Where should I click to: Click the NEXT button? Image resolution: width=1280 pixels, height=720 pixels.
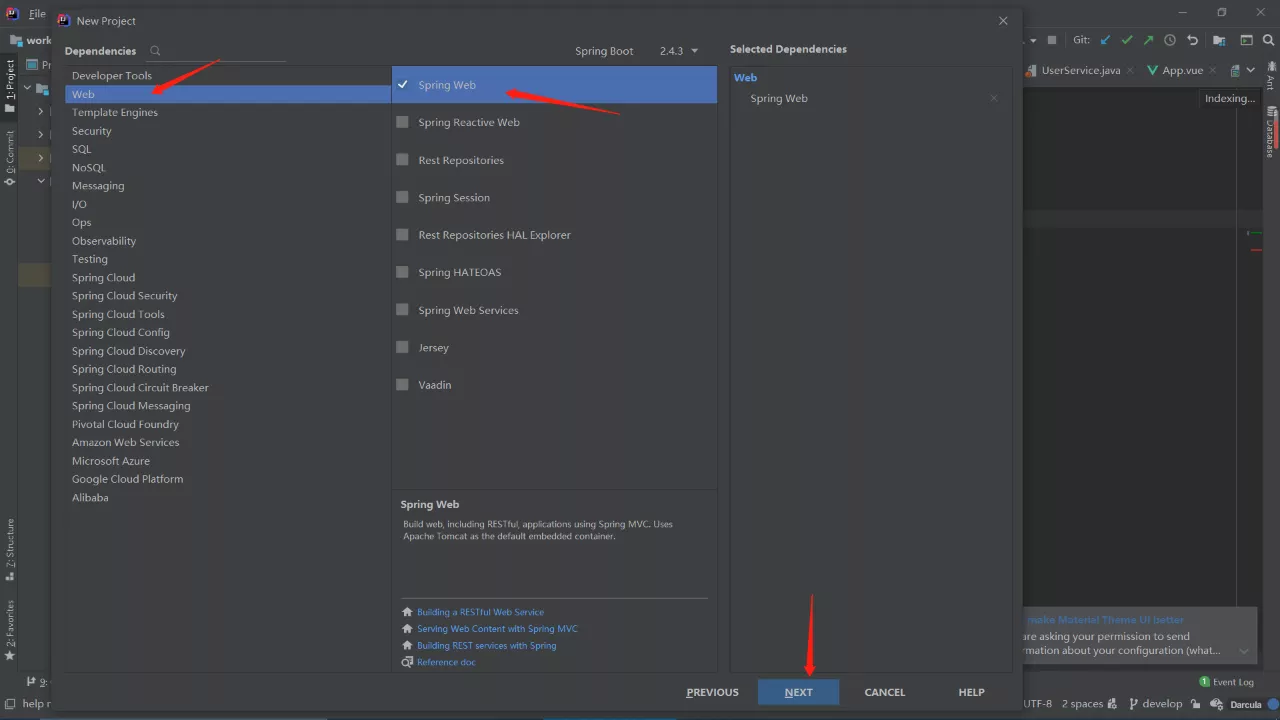coord(798,691)
